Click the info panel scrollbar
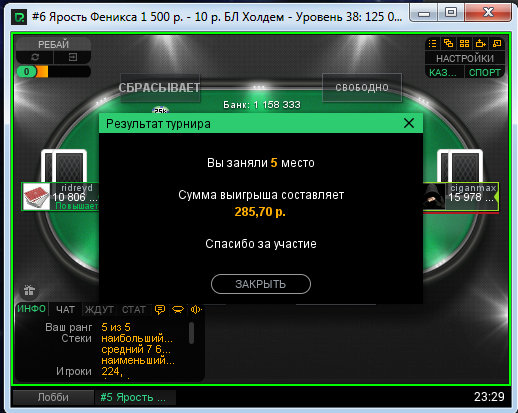This screenshot has width=518, height=413. pyautogui.click(x=192, y=333)
